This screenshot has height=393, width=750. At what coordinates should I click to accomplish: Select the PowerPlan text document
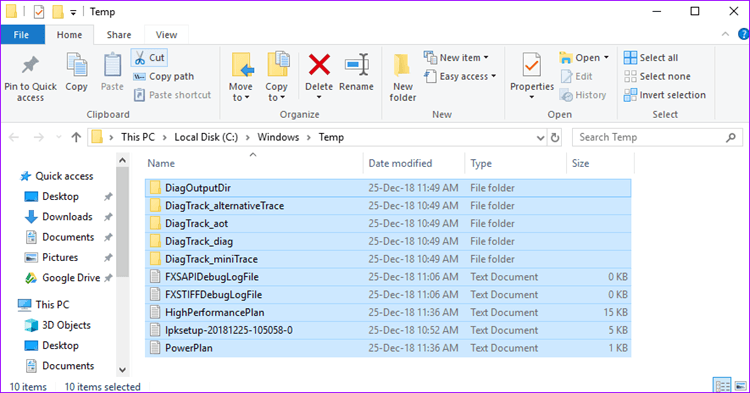388,348
